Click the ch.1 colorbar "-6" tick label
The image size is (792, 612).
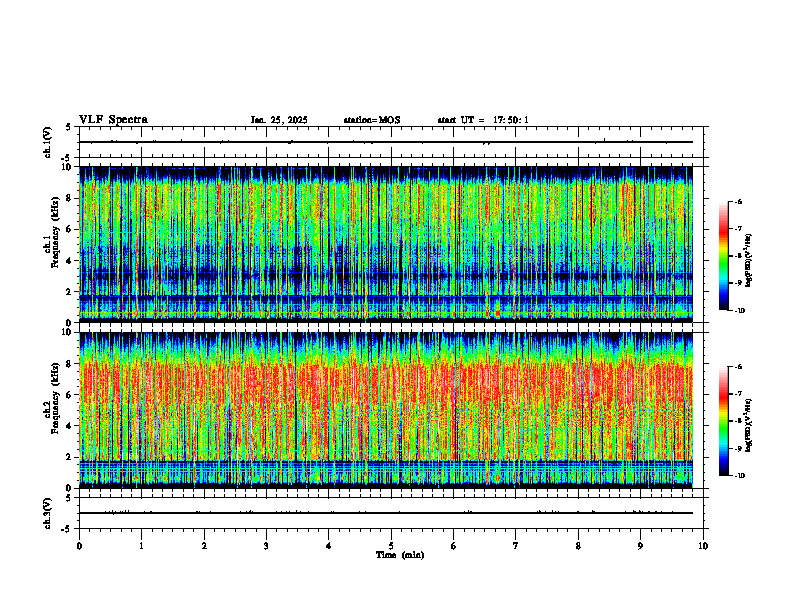[739, 201]
